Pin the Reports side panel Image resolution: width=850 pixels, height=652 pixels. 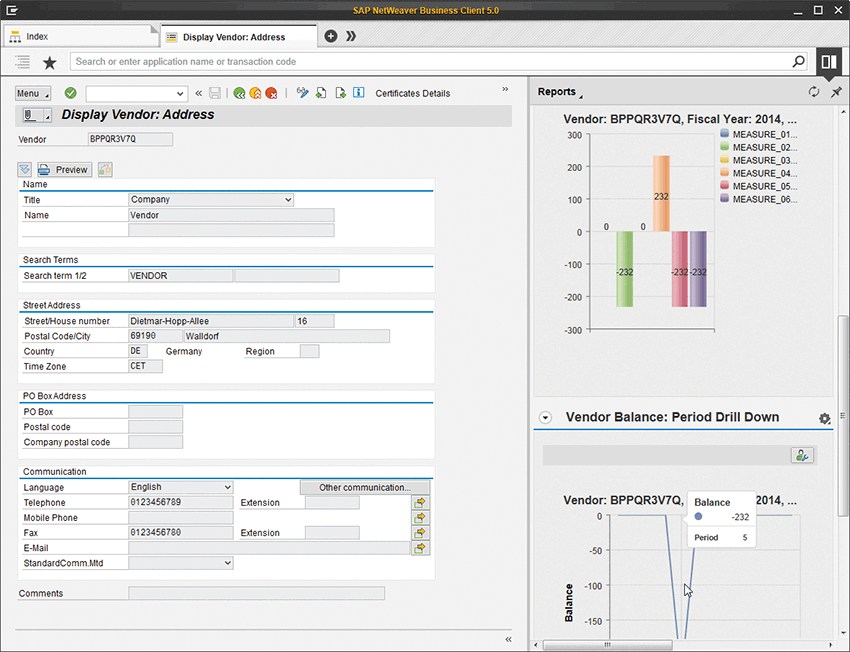(x=836, y=92)
